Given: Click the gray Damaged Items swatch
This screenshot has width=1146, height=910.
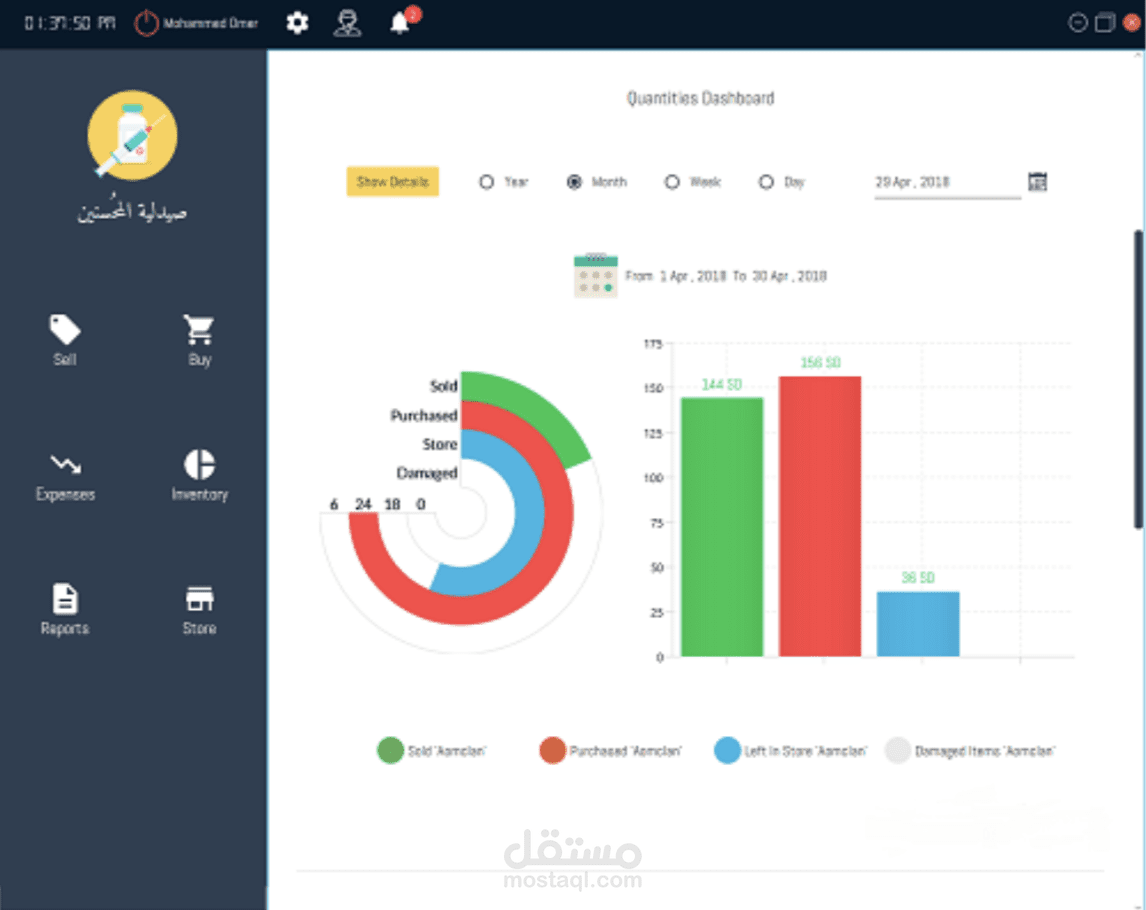Looking at the screenshot, I should [x=898, y=751].
